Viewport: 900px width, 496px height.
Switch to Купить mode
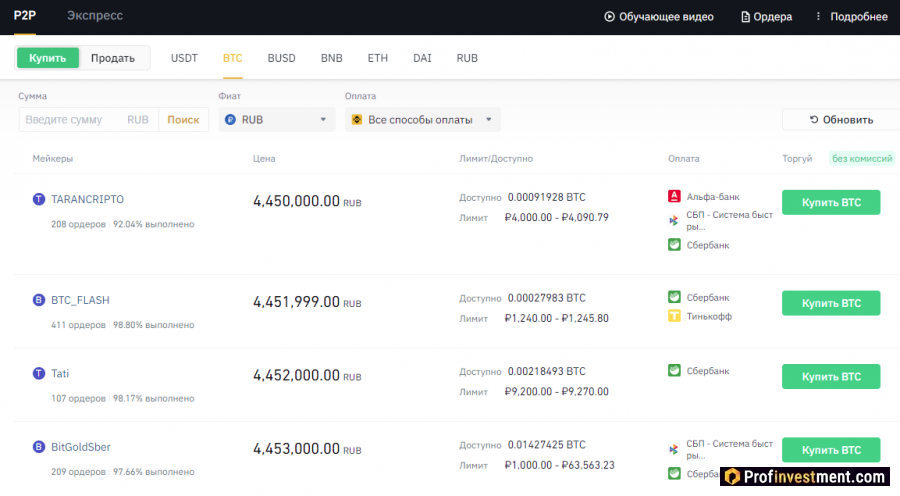48,58
